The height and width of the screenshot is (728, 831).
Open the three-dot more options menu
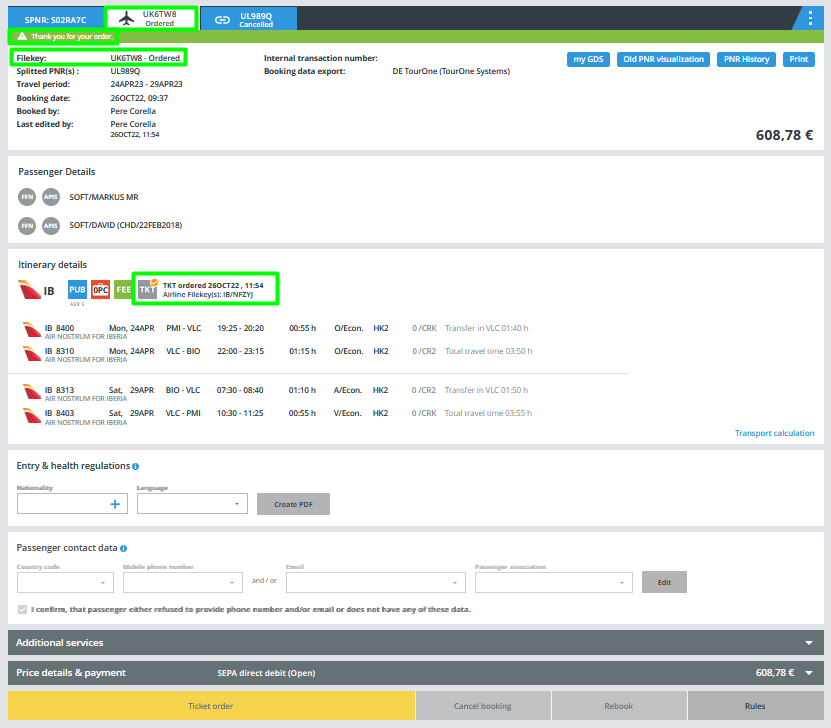(811, 18)
